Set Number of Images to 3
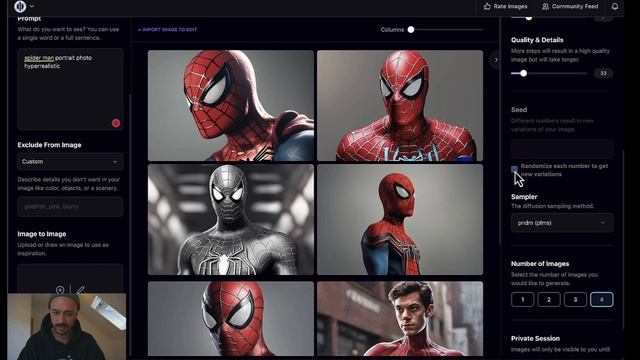Viewport: 640px width, 360px height. 575,300
